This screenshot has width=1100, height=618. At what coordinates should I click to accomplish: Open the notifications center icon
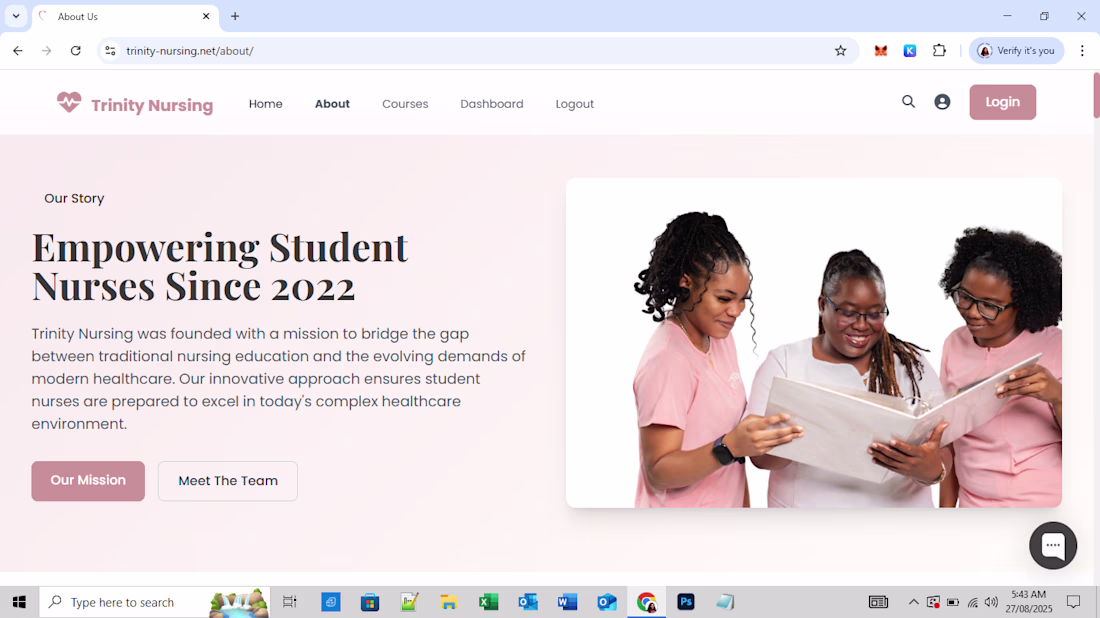tap(1073, 602)
